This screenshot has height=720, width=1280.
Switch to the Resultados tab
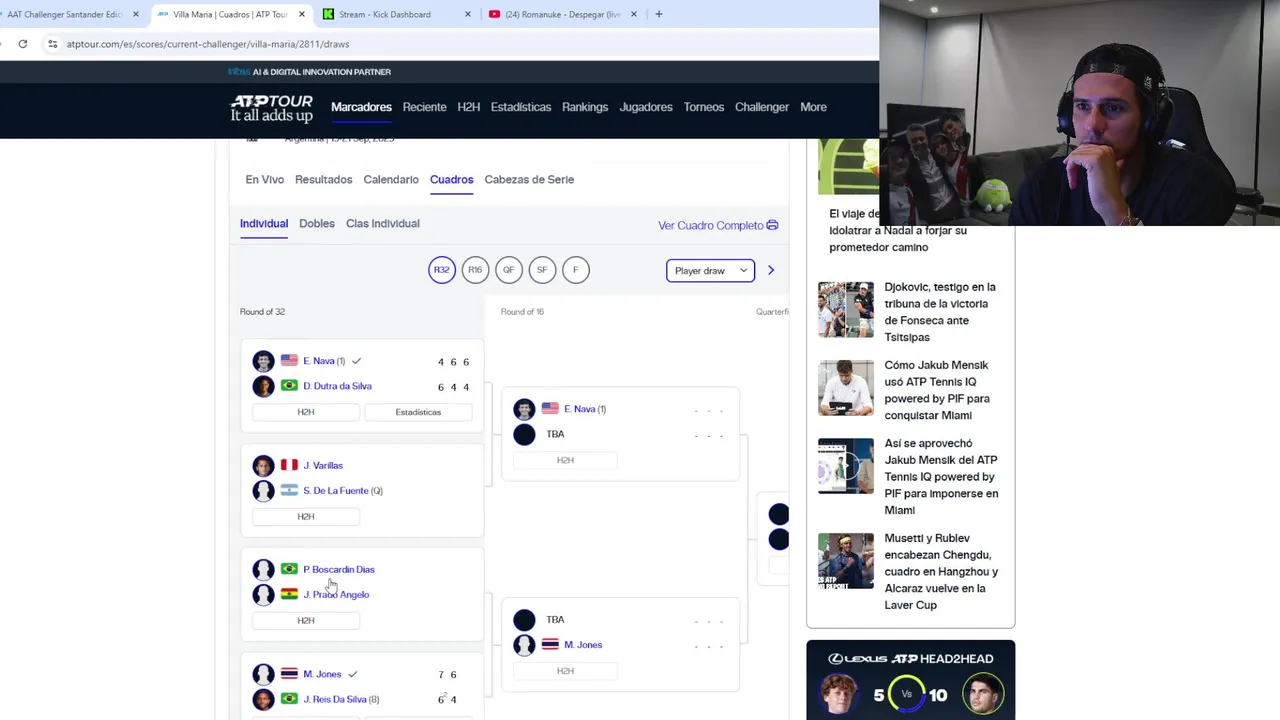click(x=323, y=179)
